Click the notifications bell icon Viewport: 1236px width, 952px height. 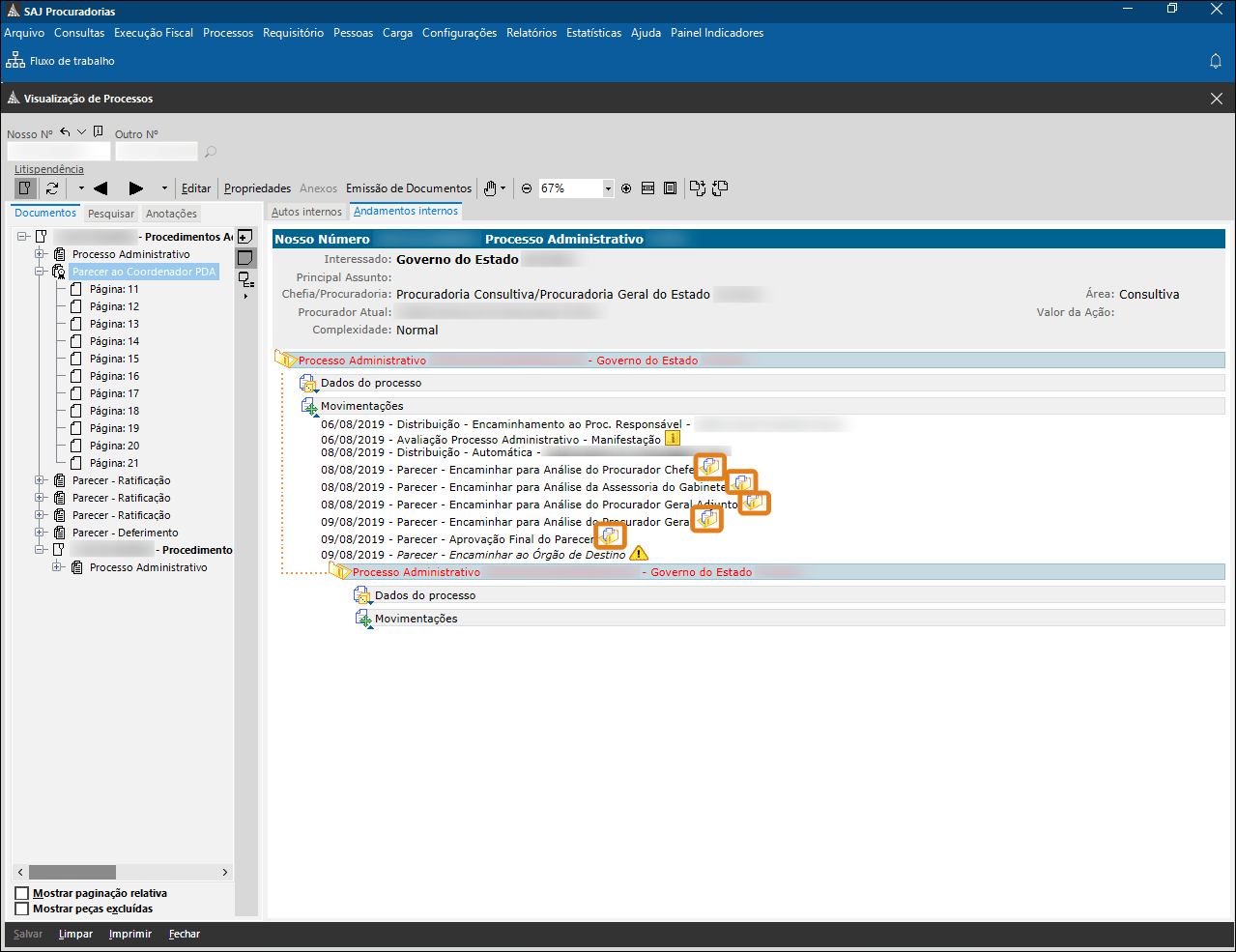[x=1216, y=61]
